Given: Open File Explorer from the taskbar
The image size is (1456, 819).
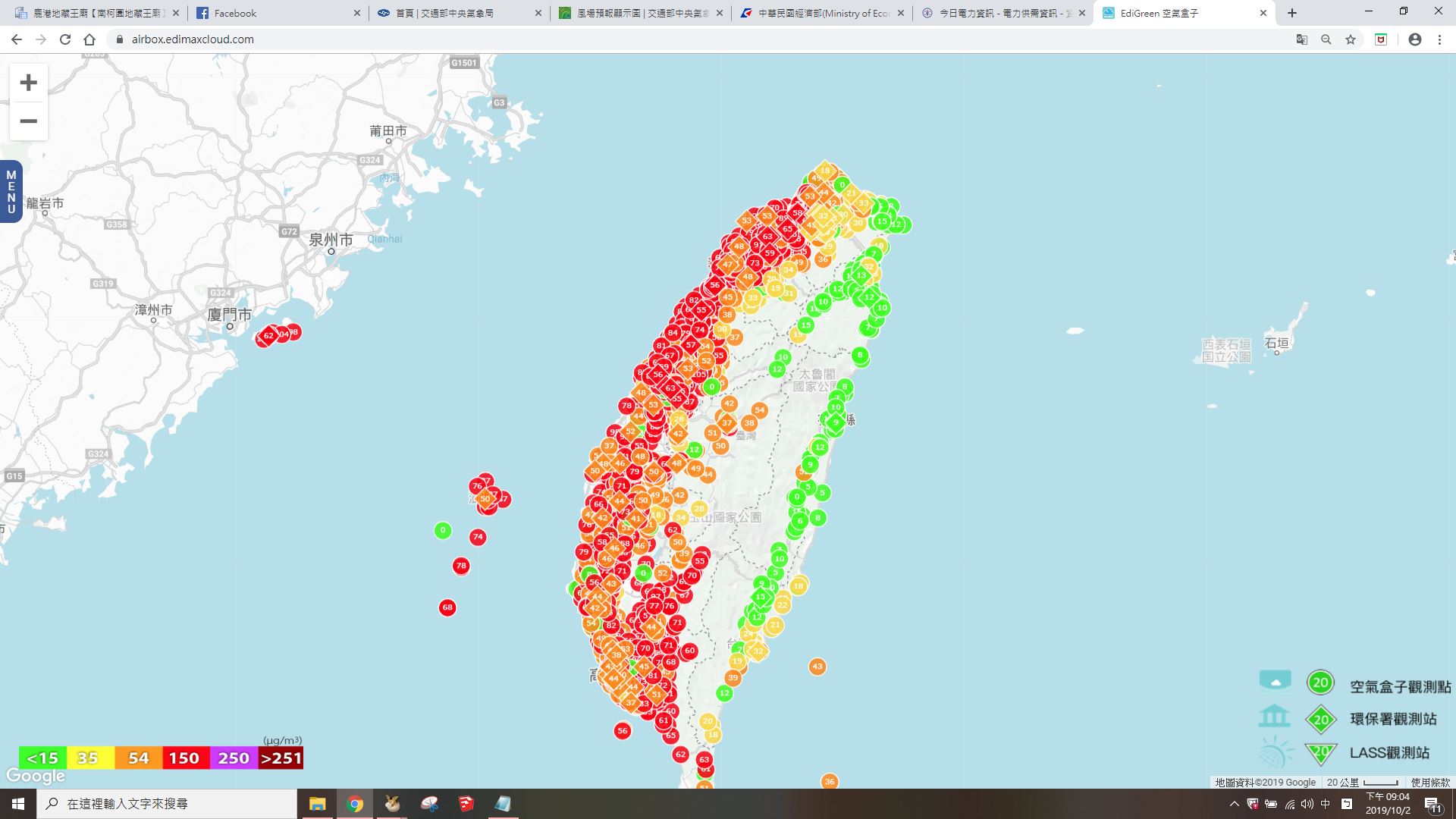Looking at the screenshot, I should [x=318, y=804].
